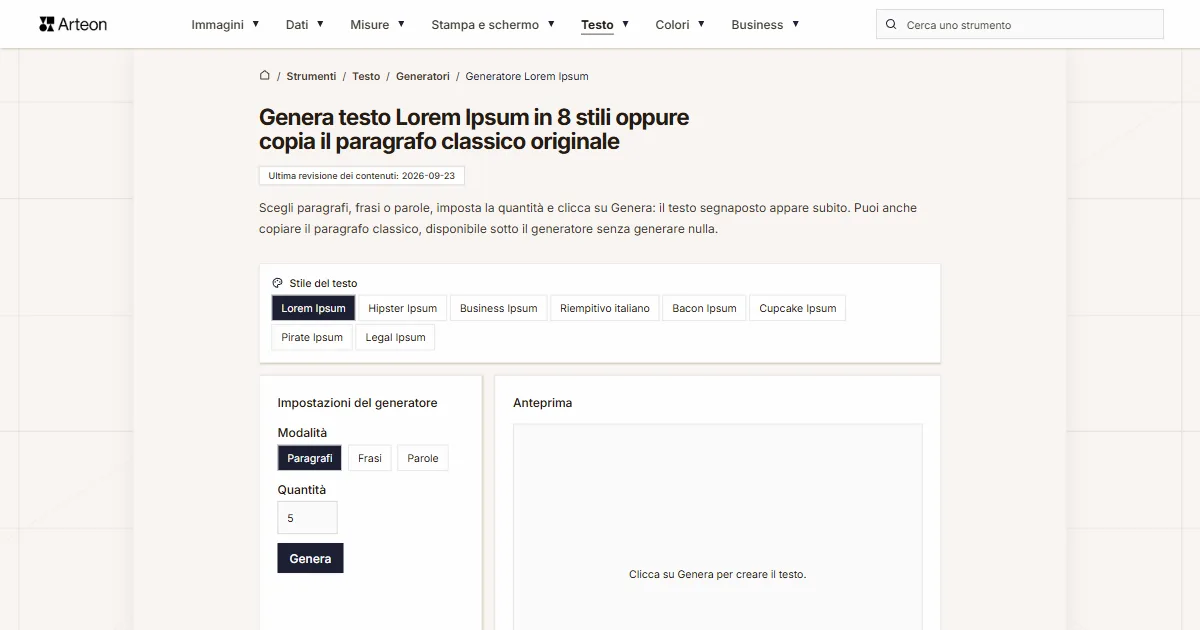
Task: Switch mode to Parole
Action: [x=423, y=458]
